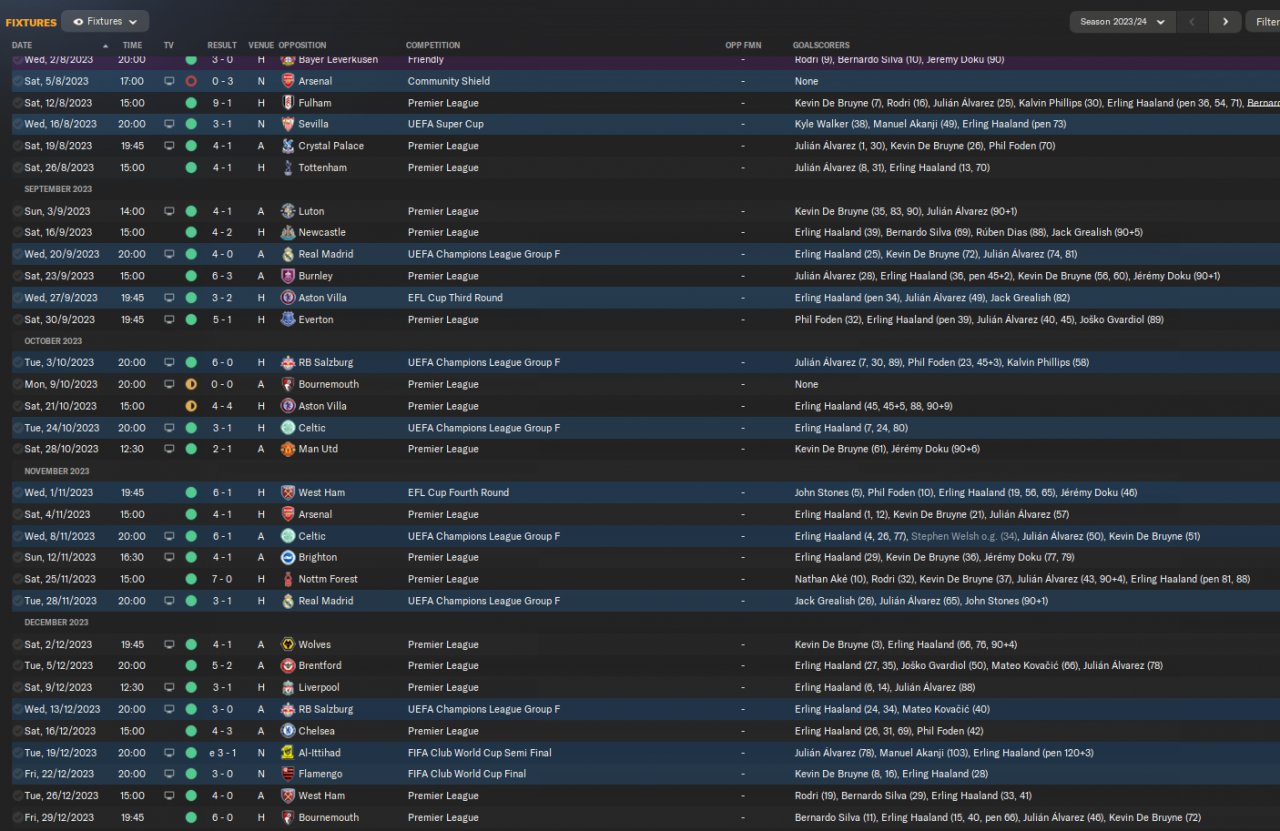This screenshot has height=831, width=1280.
Task: Sort by the Opposition column header
Action: (x=302, y=45)
